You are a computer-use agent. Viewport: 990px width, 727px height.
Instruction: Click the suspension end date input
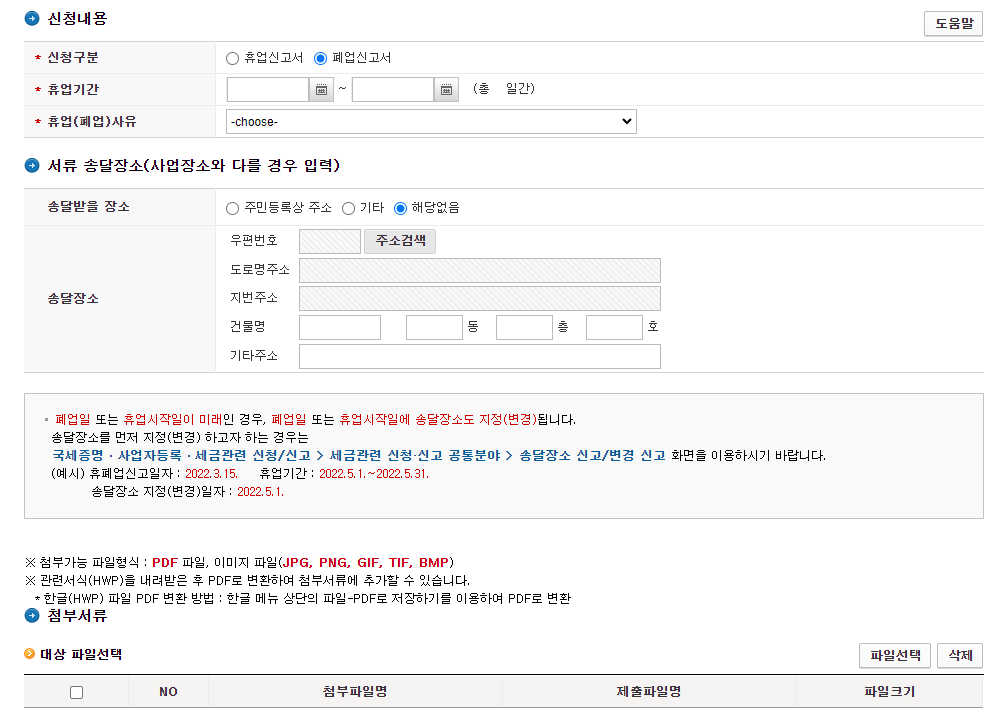(392, 88)
